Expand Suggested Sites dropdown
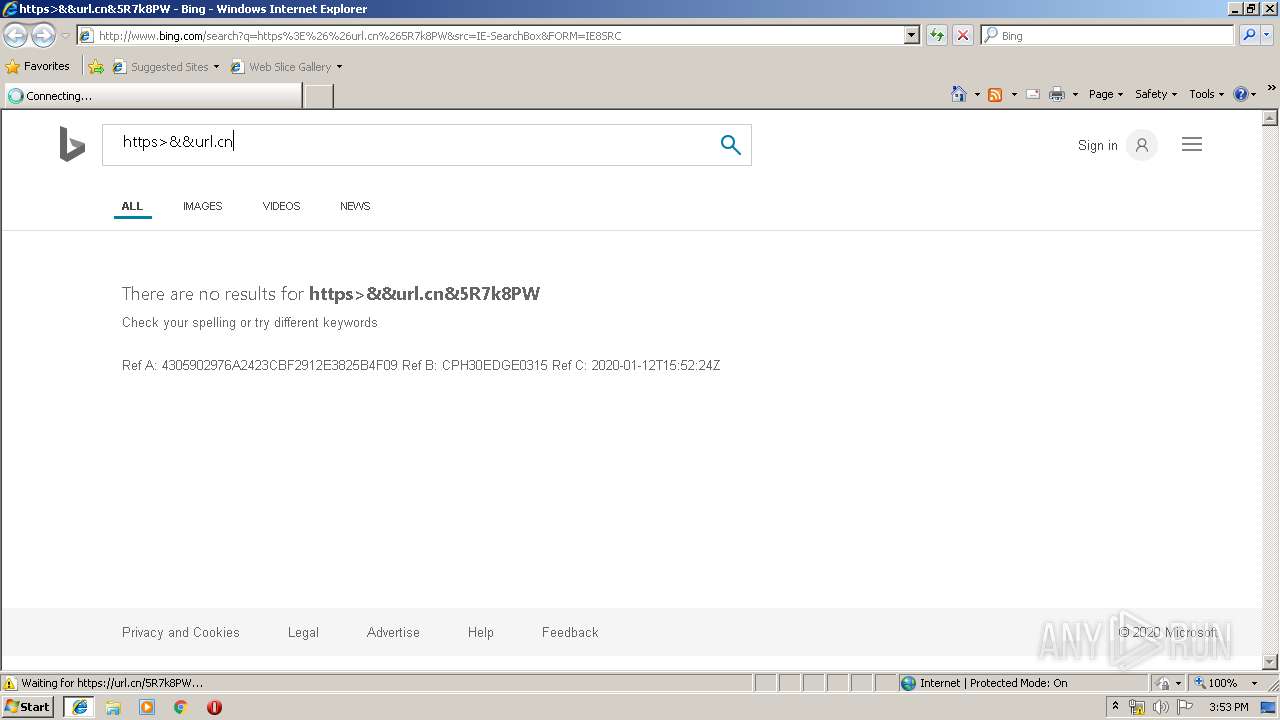1280x720 pixels. tap(216, 67)
